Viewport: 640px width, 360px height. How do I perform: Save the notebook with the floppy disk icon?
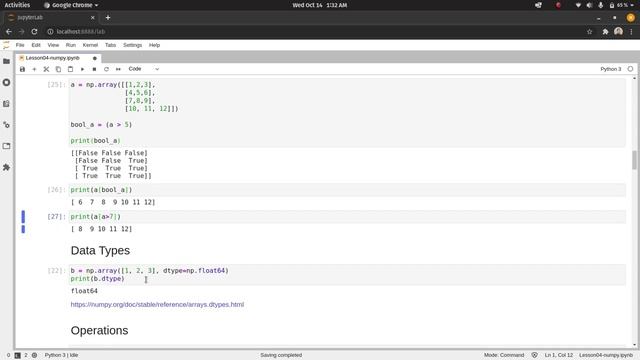pyautogui.click(x=22, y=69)
